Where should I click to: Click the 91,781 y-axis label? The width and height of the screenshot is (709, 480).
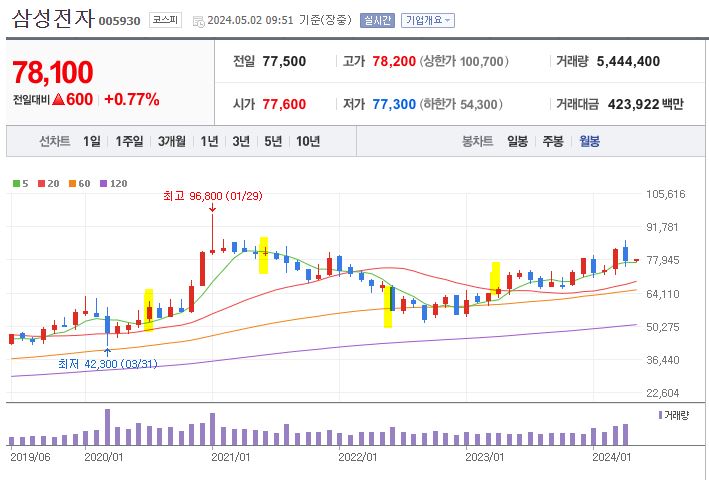pyautogui.click(x=662, y=227)
